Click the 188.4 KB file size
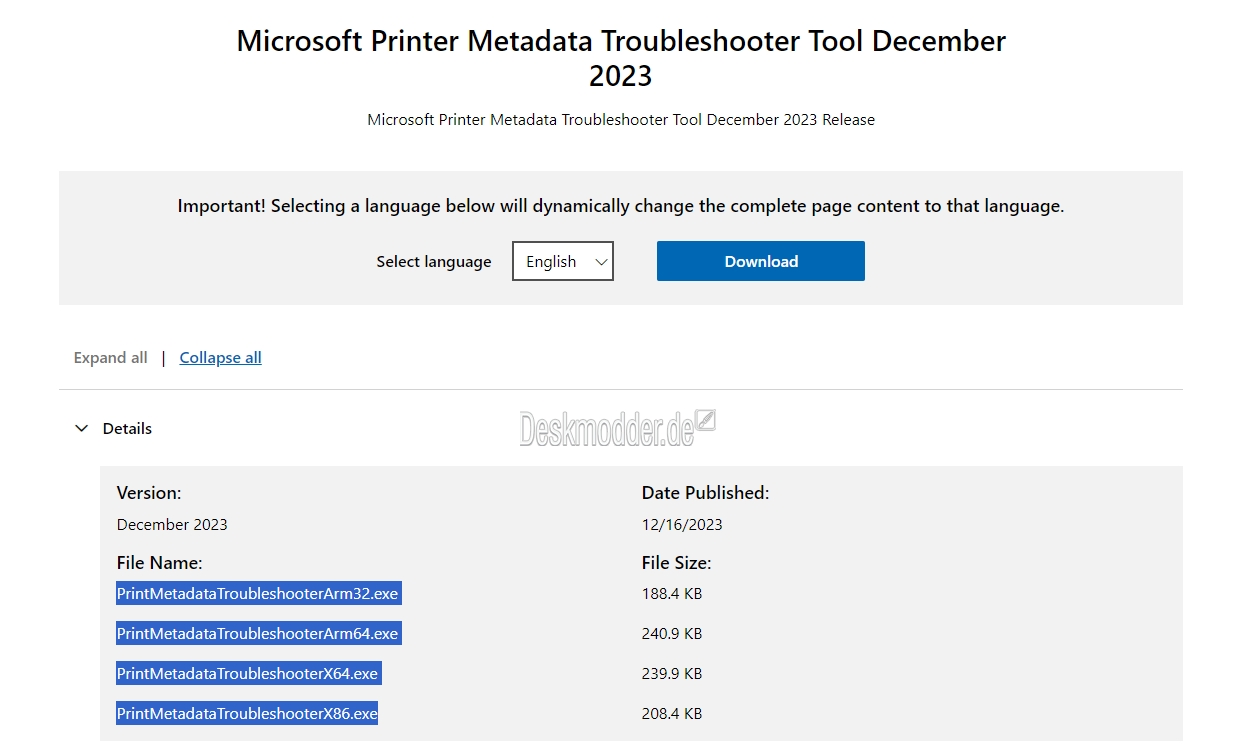 pyautogui.click(x=672, y=593)
